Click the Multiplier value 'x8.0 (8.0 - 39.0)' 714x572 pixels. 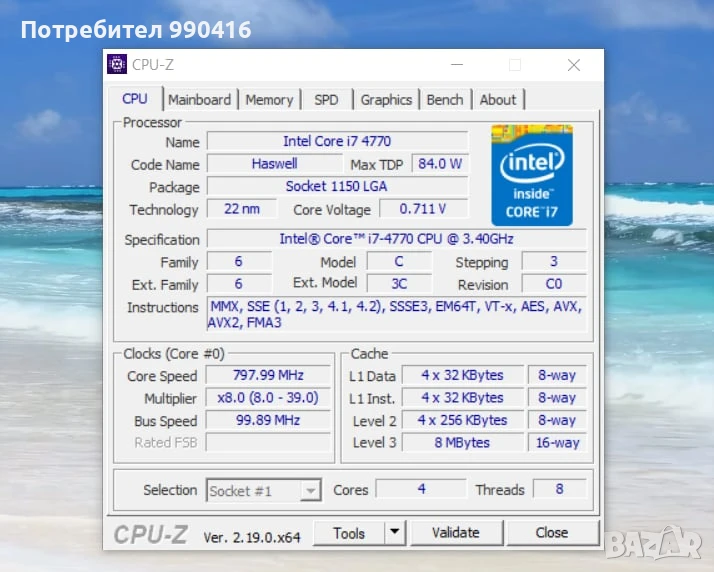pyautogui.click(x=268, y=398)
